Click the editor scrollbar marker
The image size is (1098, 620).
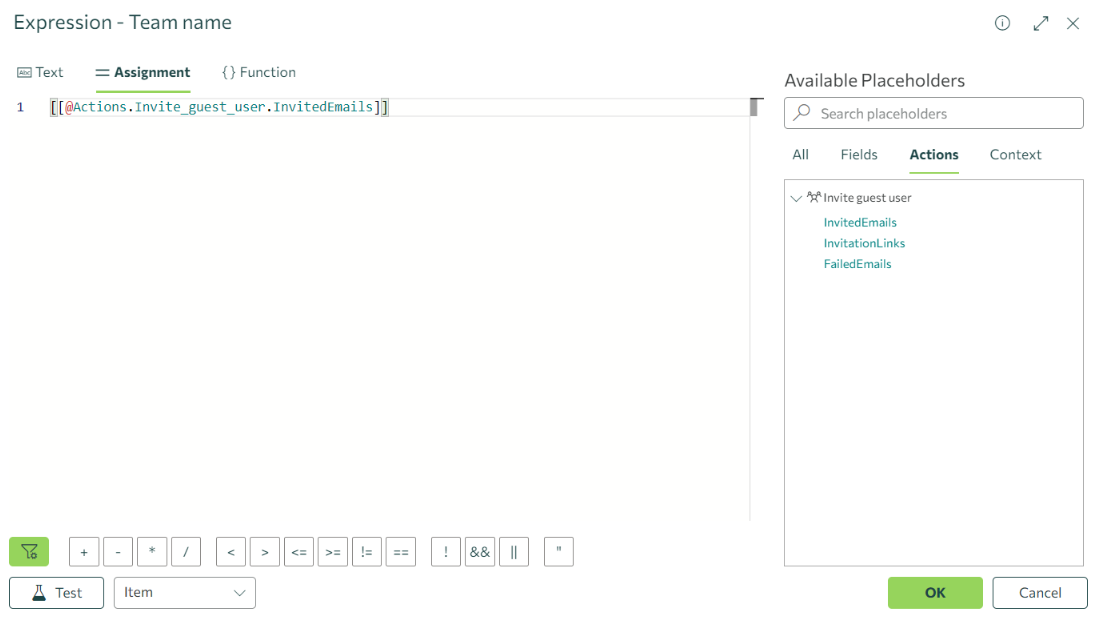(x=755, y=107)
